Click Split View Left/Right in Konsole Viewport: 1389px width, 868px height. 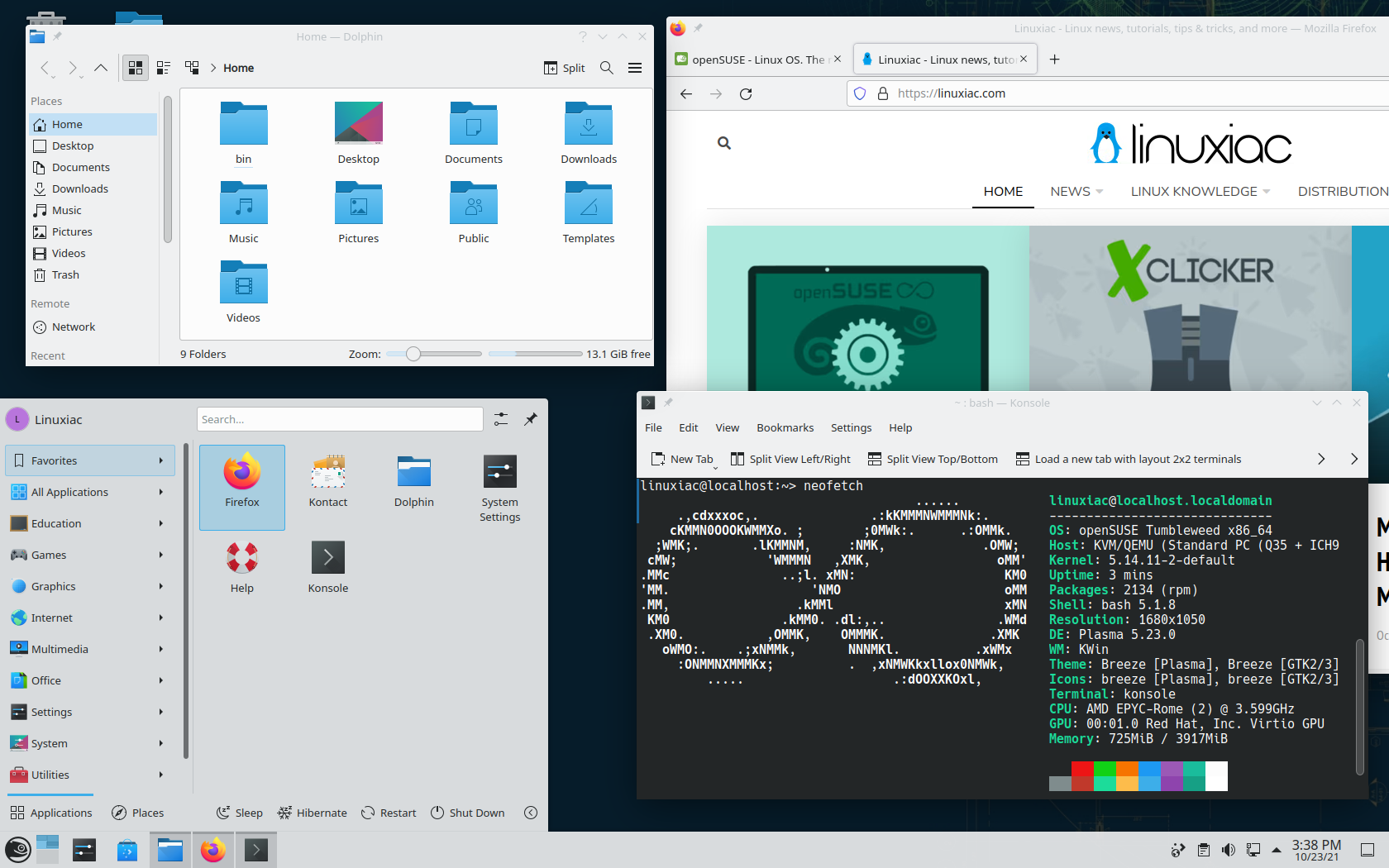point(790,459)
